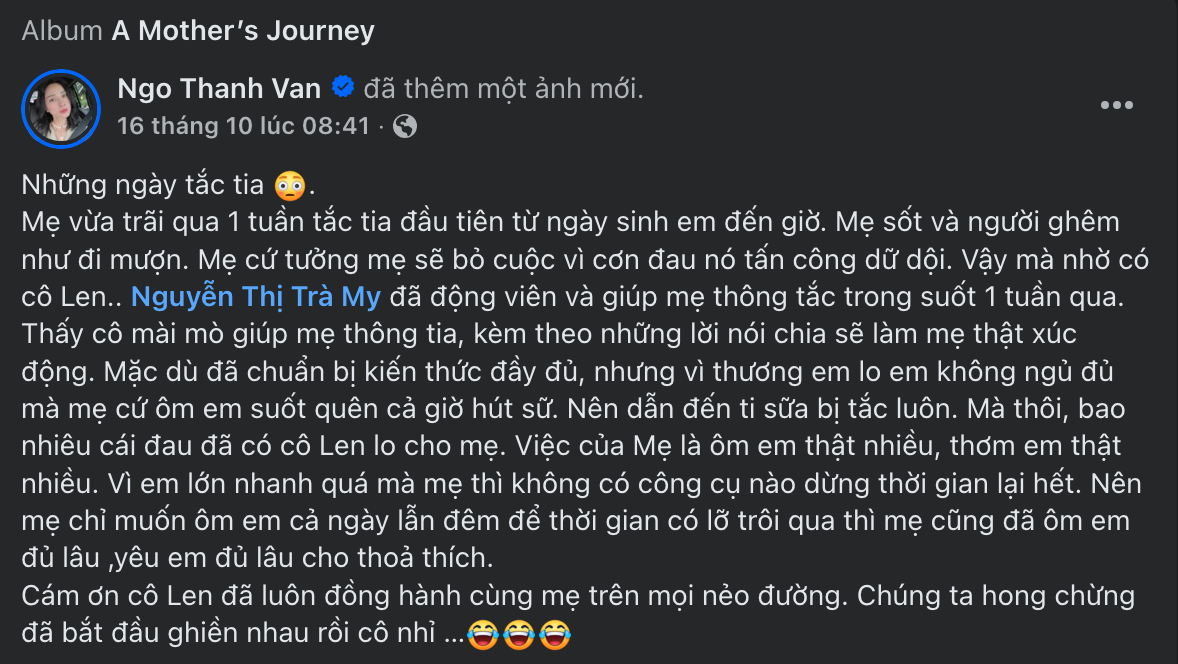Click the globe public privacy icon

[x=405, y=126]
